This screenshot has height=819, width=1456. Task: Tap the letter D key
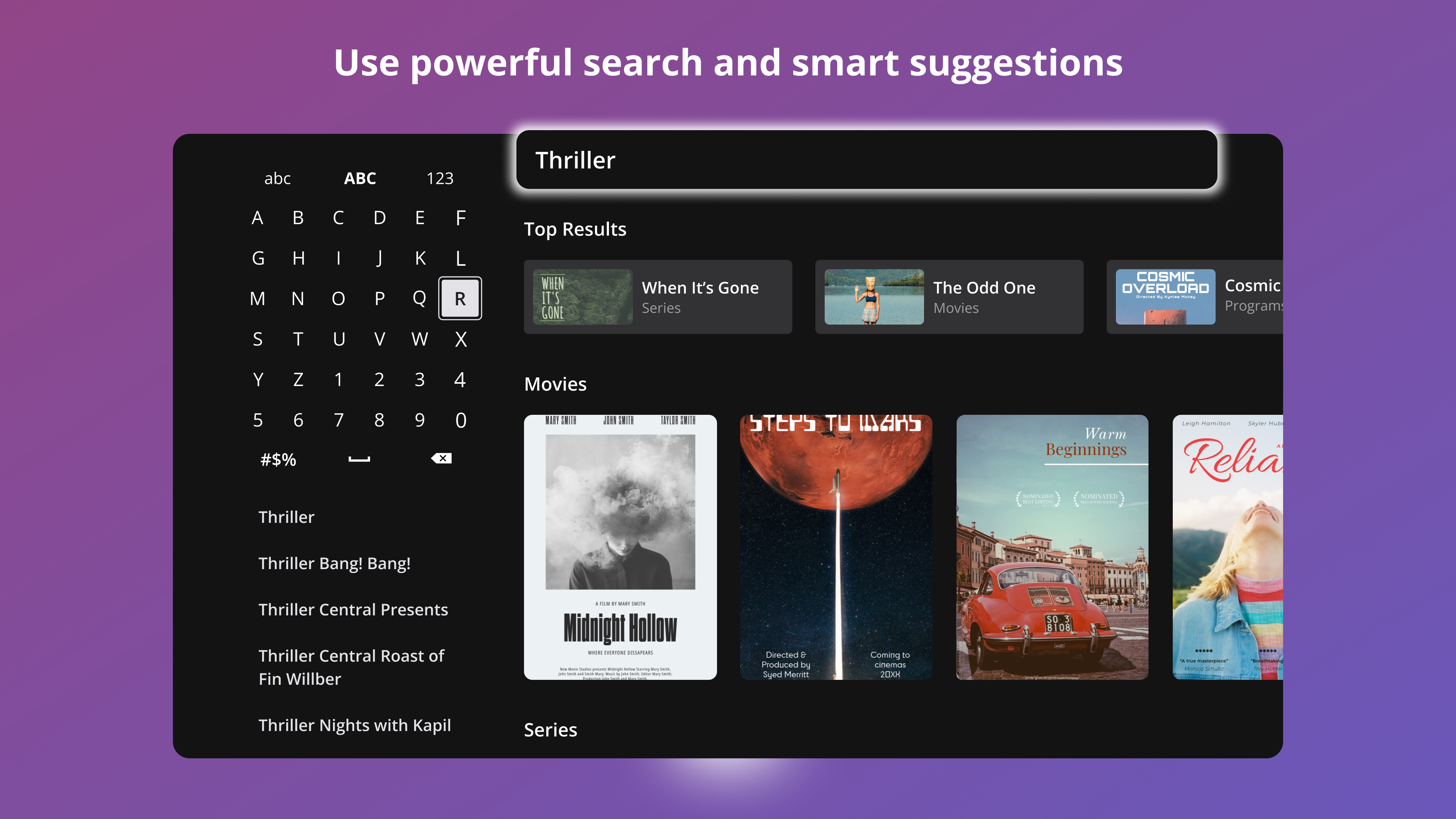click(x=379, y=218)
